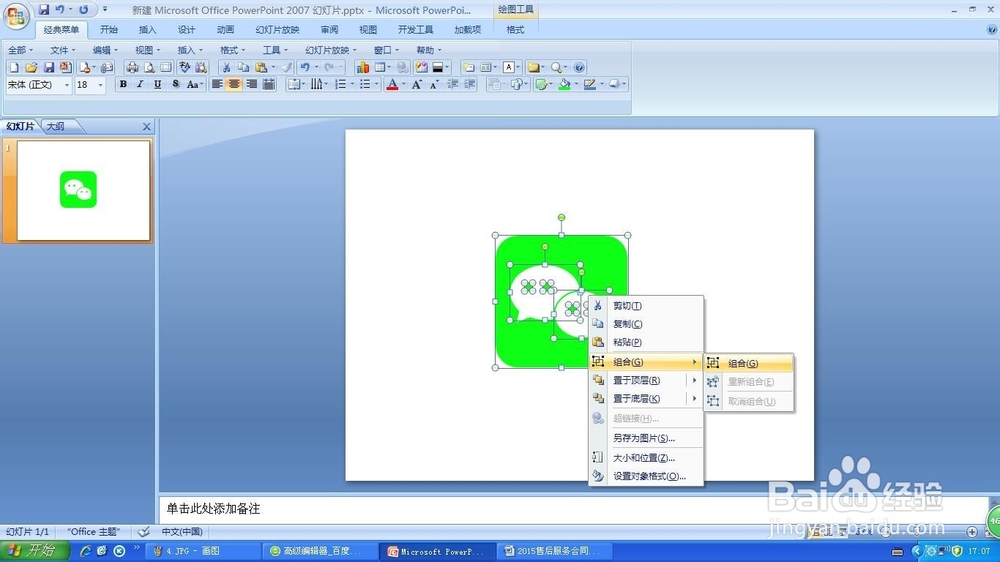The width and height of the screenshot is (1000, 562).
Task: Expand the 工具 classic menu
Action: (275, 50)
